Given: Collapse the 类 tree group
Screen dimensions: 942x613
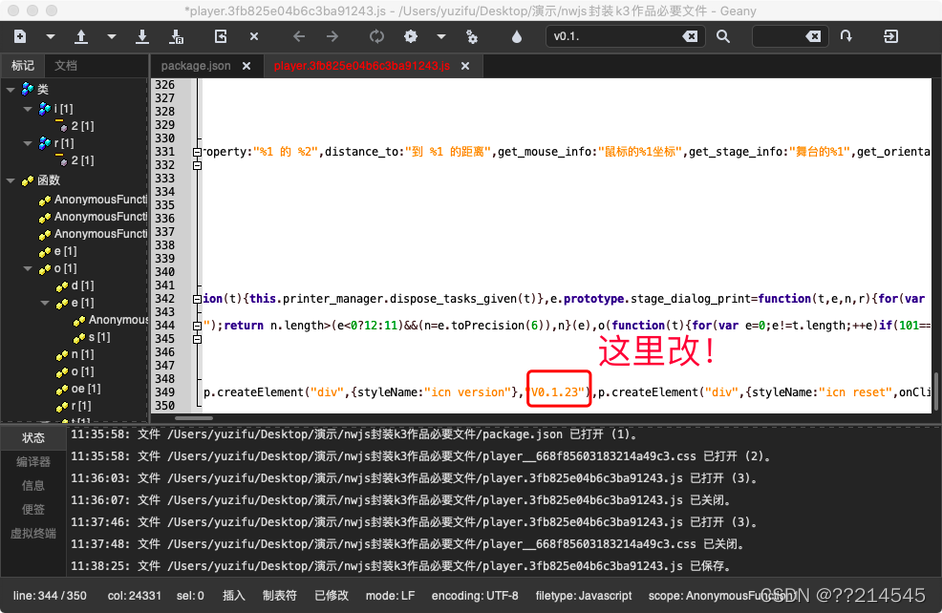Looking at the screenshot, I should pyautogui.click(x=11, y=90).
